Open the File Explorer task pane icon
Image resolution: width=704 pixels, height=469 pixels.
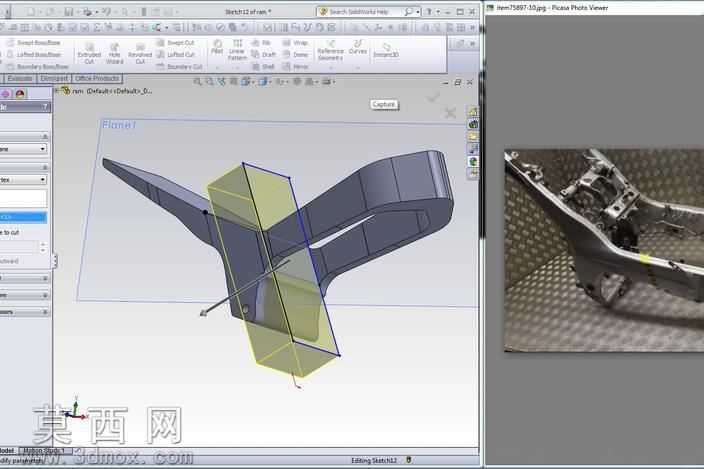(473, 136)
